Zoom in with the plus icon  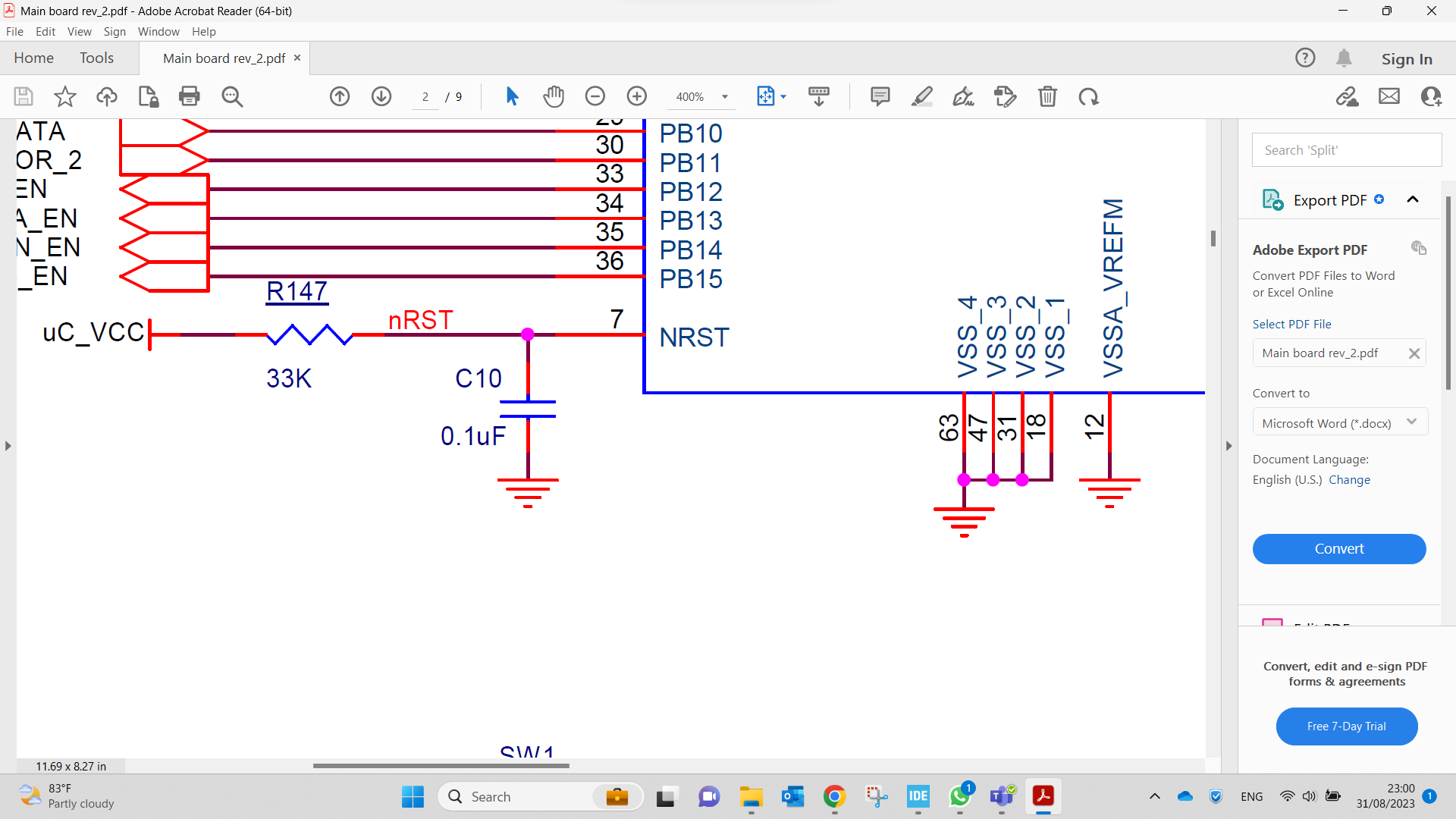point(637,96)
